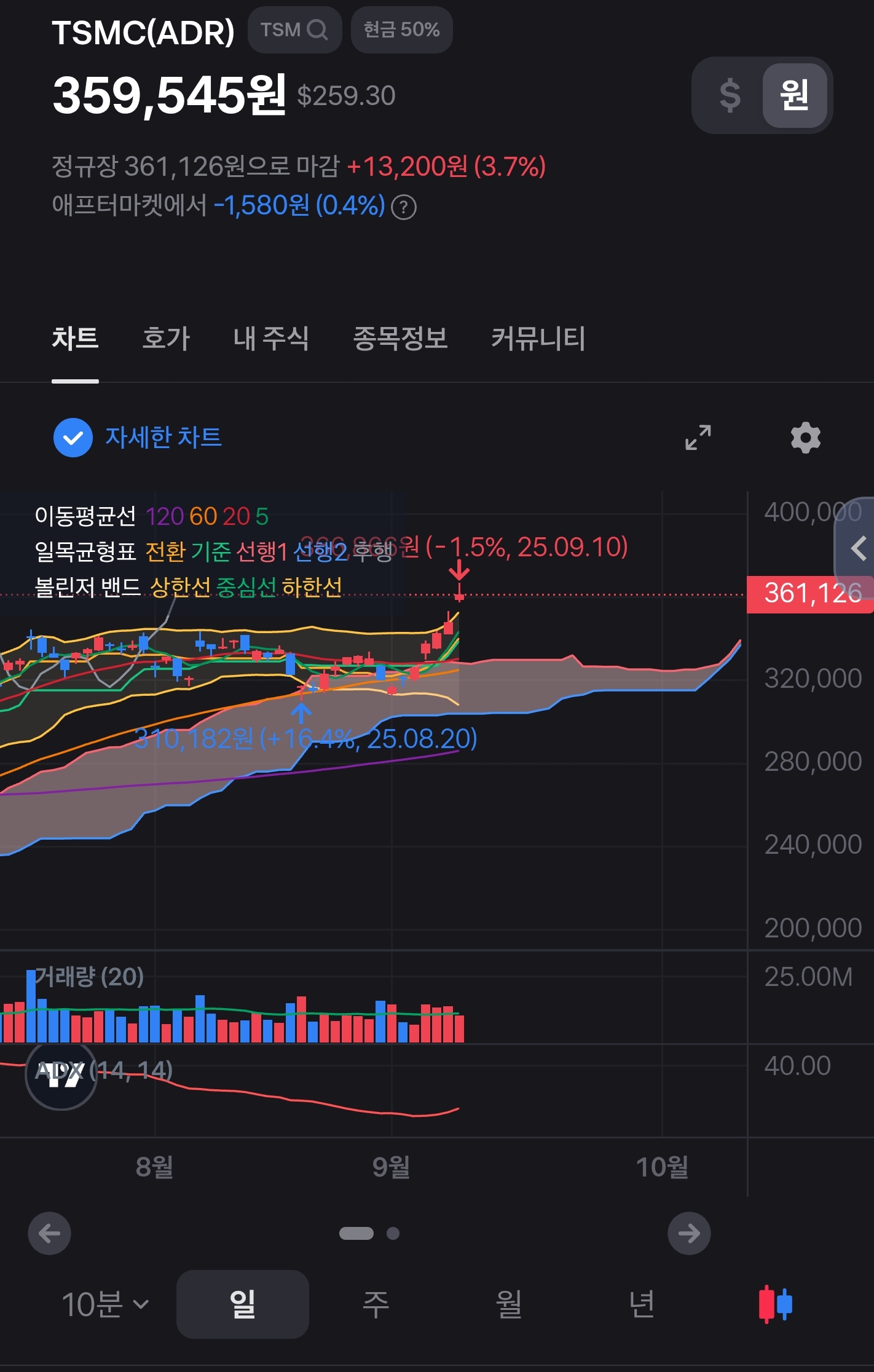The width and height of the screenshot is (874, 1372).
Task: Tap the 120-day moving average label
Action: pyautogui.click(x=165, y=517)
